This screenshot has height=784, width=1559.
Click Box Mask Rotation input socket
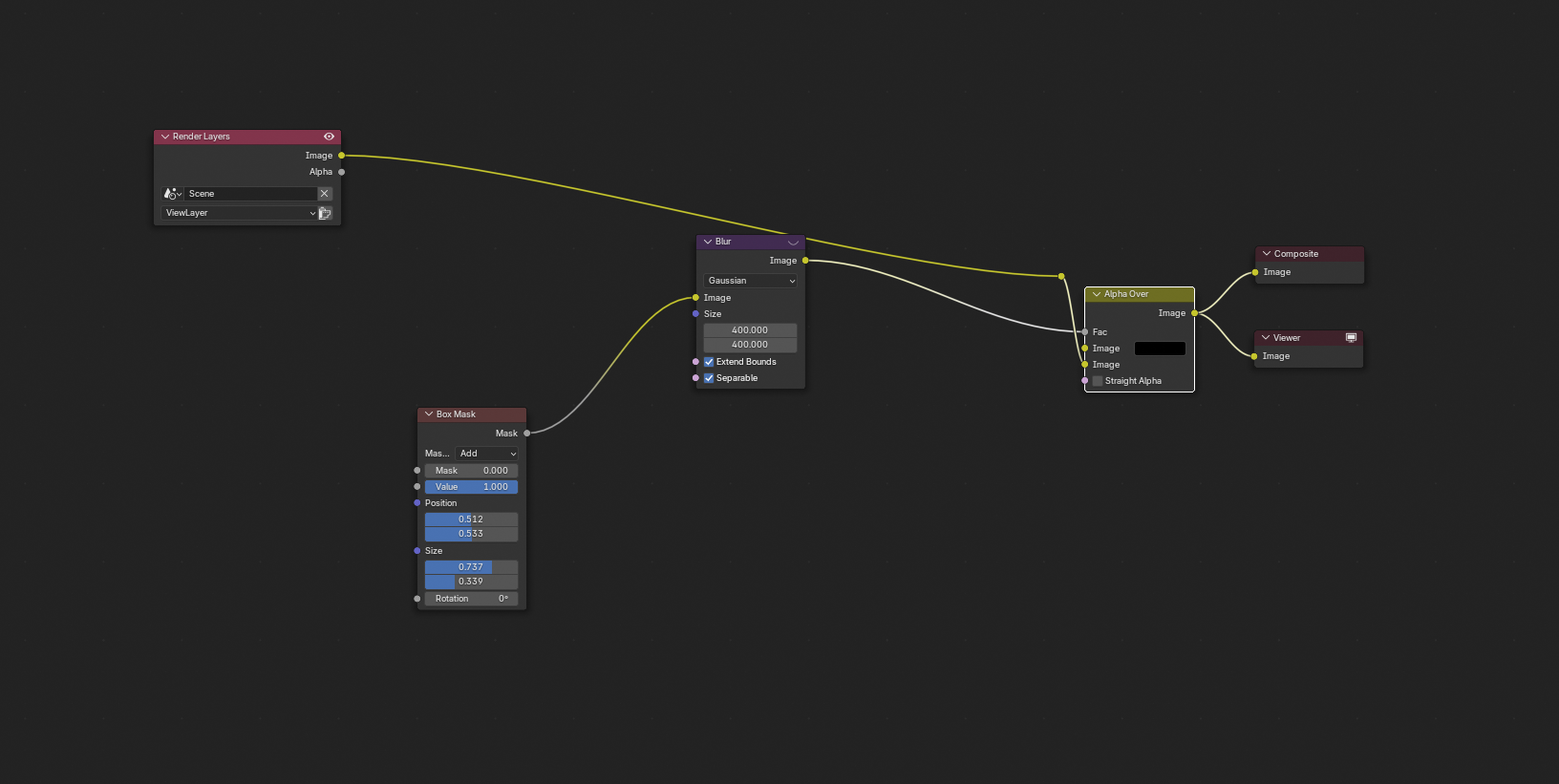click(417, 599)
